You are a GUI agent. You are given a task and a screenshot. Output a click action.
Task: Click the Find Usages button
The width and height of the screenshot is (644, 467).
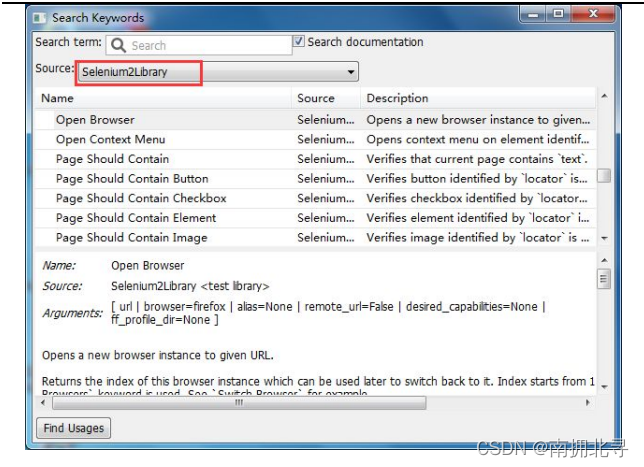(x=74, y=428)
